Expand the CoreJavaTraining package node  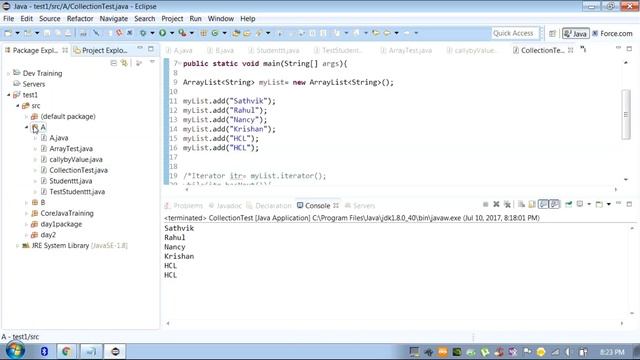[27, 213]
